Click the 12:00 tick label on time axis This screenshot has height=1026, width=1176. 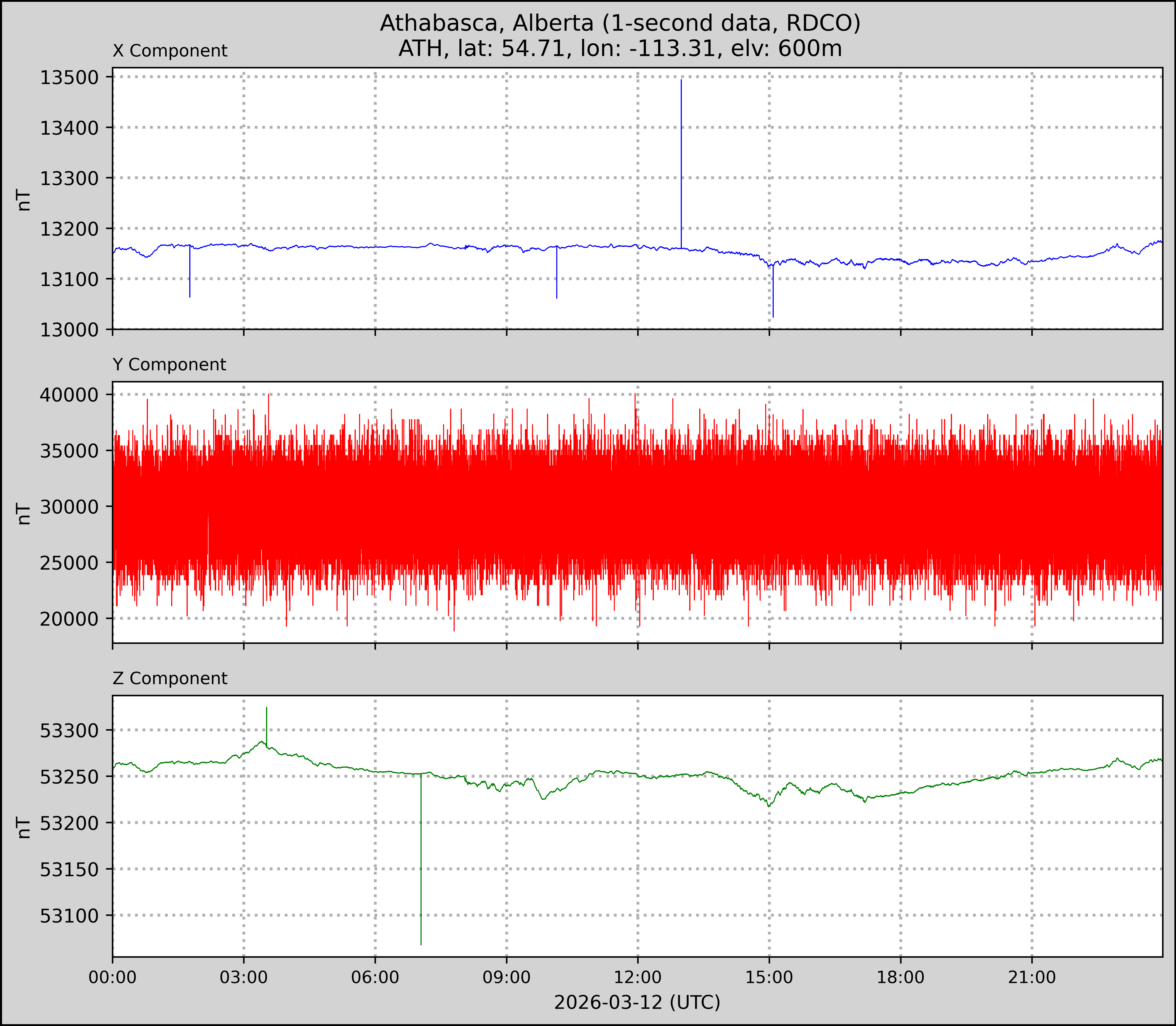point(638,977)
